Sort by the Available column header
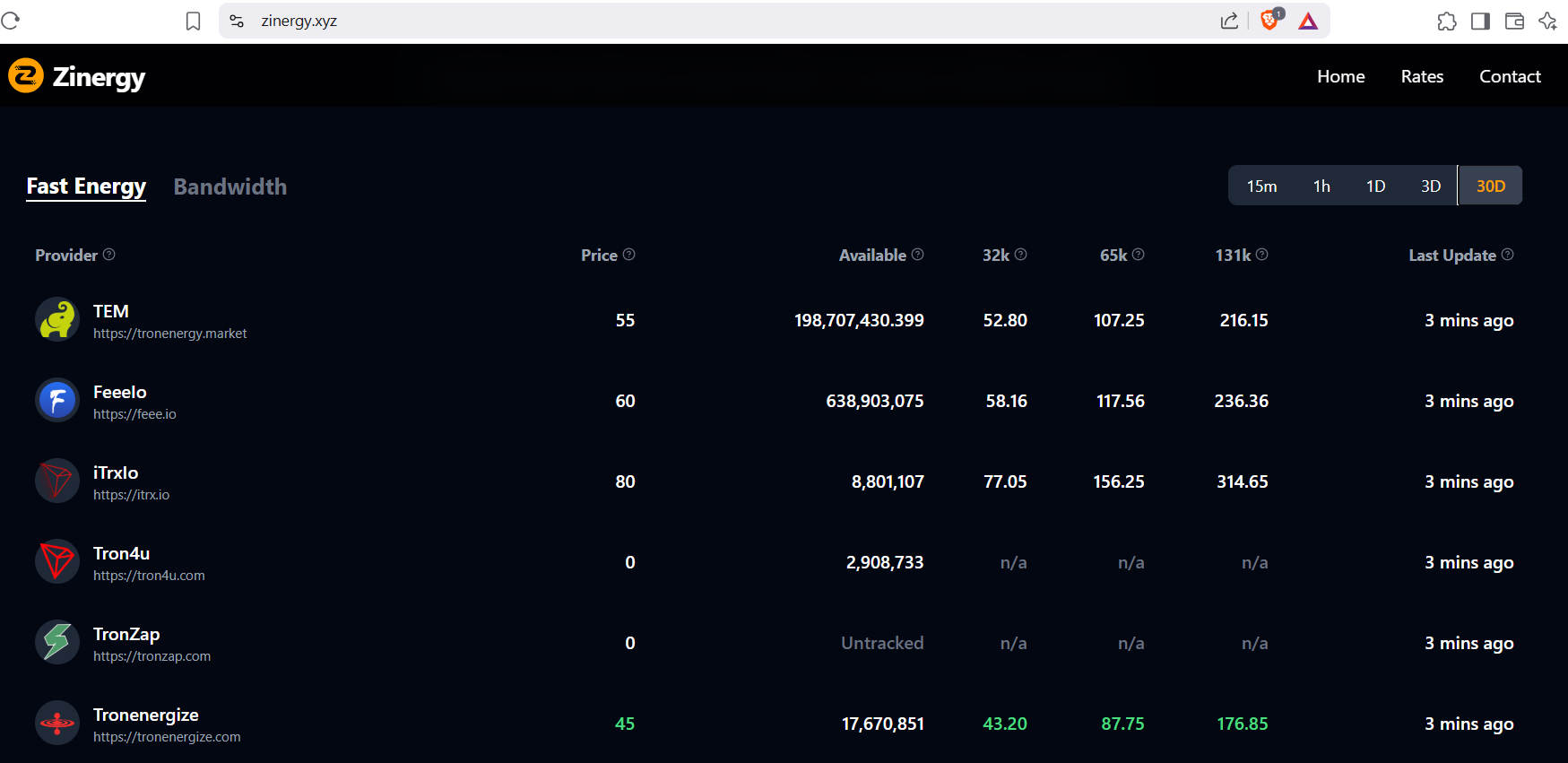 pos(872,256)
